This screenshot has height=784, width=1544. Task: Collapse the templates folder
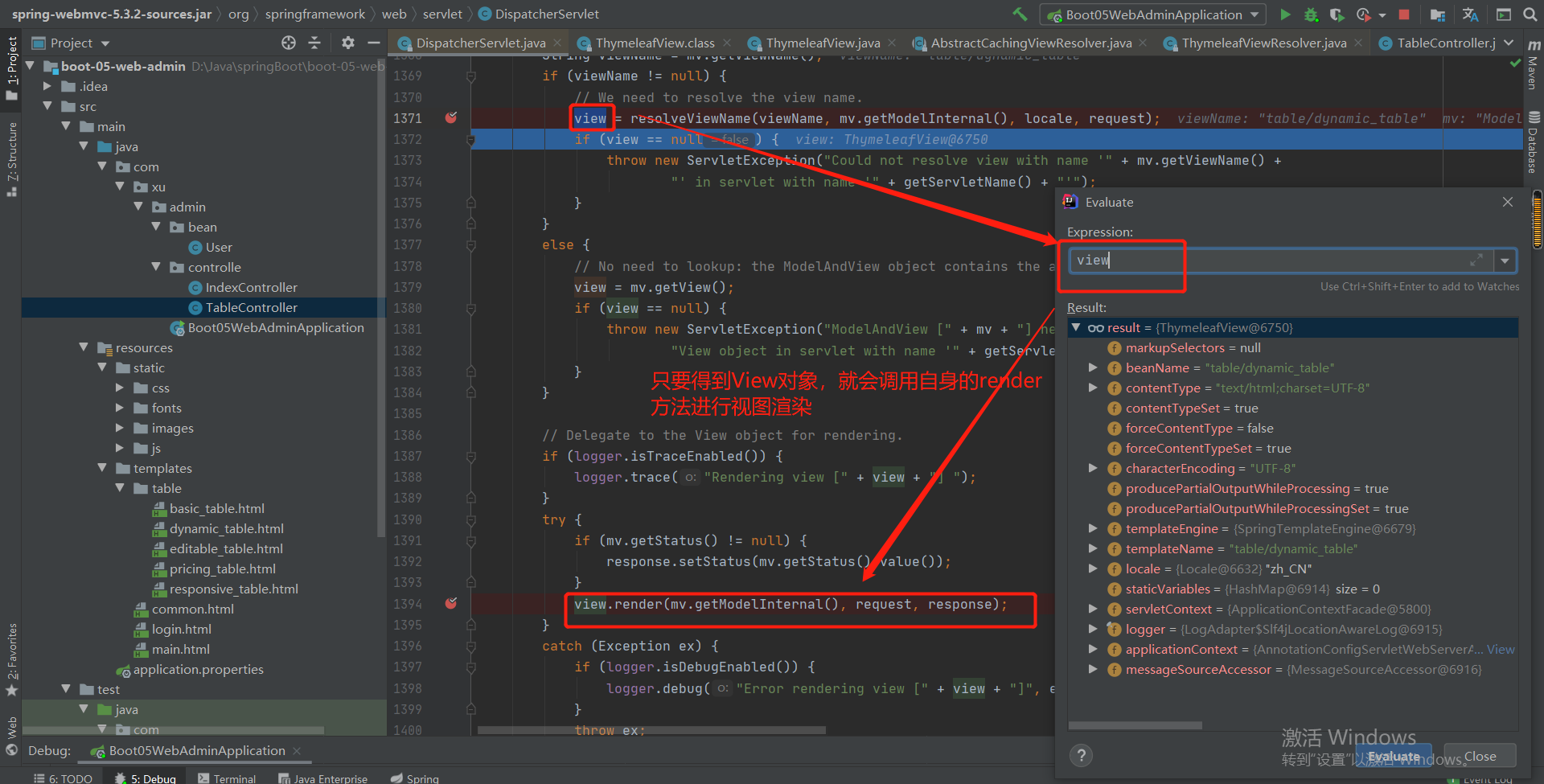[x=102, y=468]
